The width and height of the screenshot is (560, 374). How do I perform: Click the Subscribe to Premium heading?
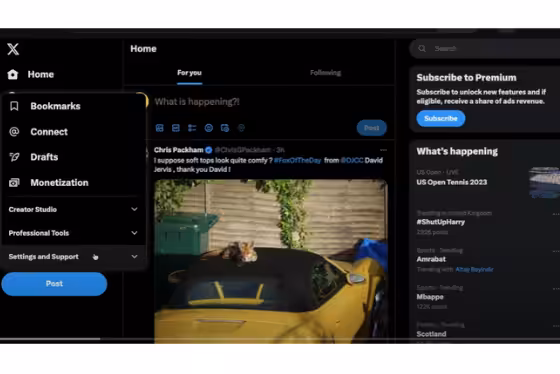tap(466, 78)
